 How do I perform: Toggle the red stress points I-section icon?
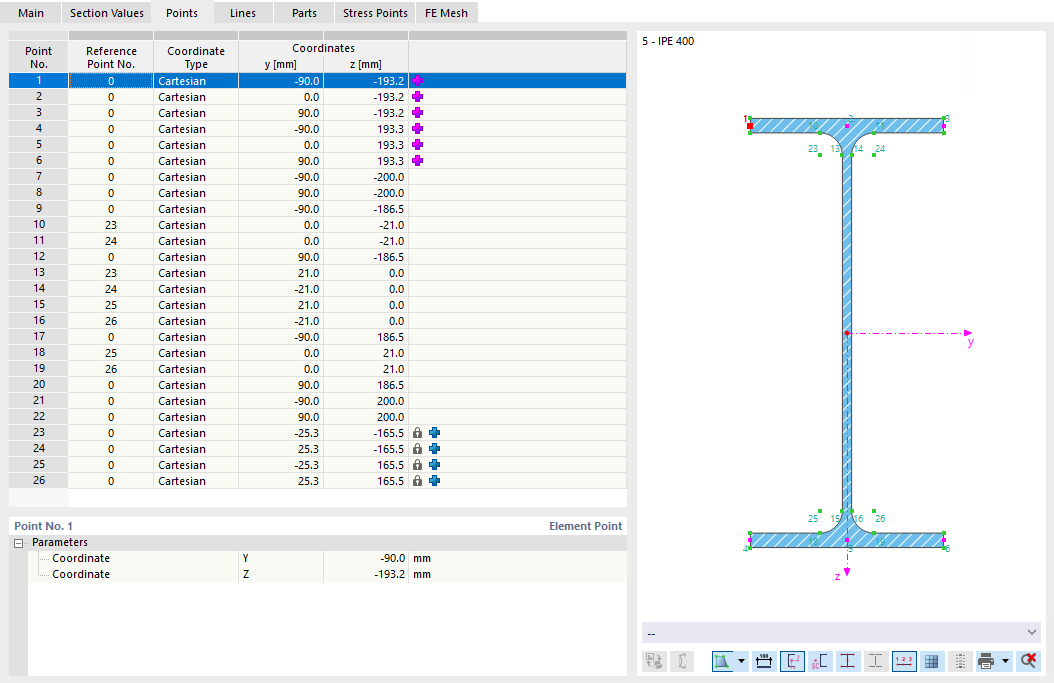[847, 661]
